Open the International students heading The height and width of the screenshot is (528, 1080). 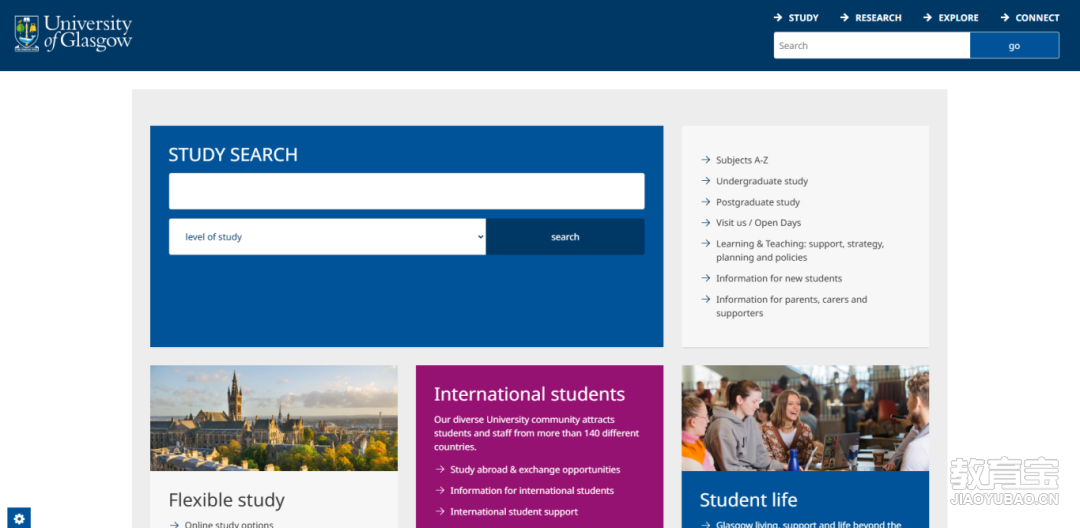(x=530, y=394)
